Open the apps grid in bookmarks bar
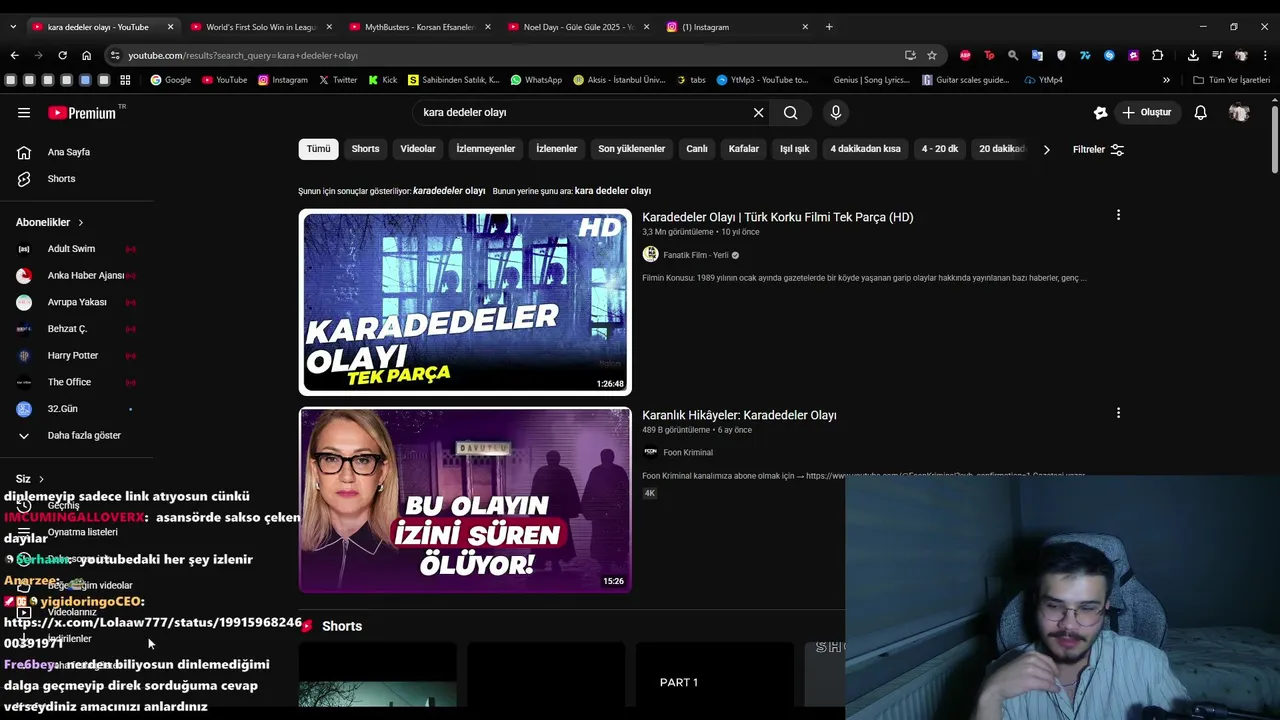The height and width of the screenshot is (720, 1280). tap(125, 80)
